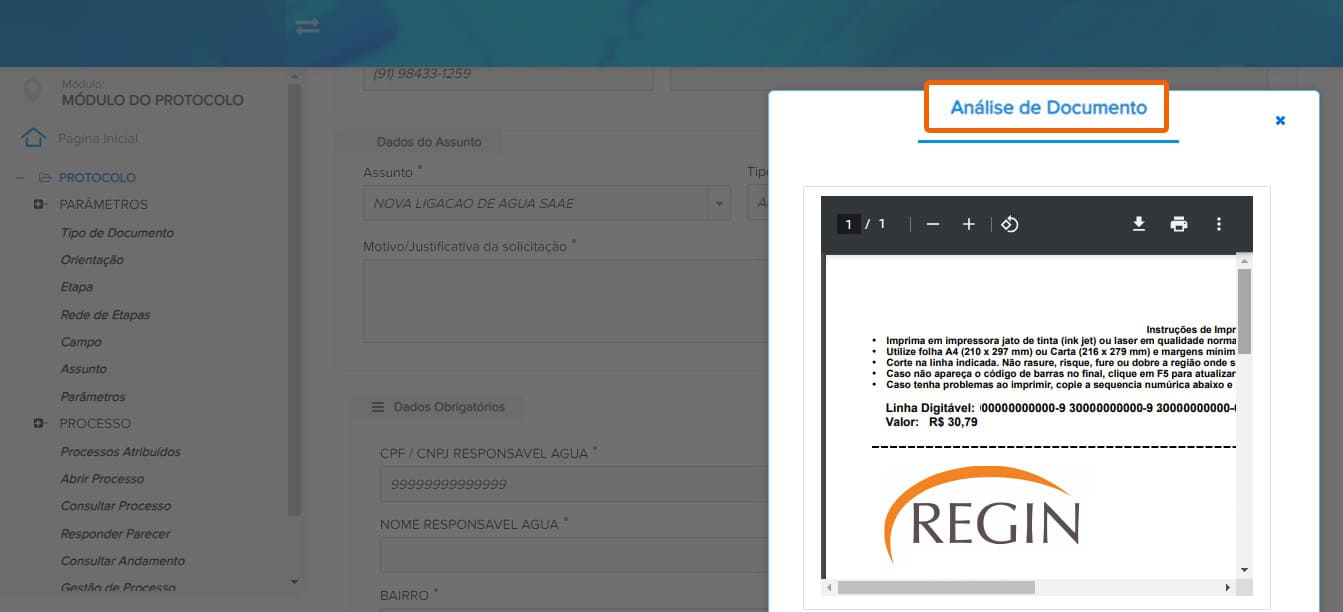Open Responder Parecer link
Image resolution: width=1343 pixels, height=612 pixels.
pyautogui.click(x=115, y=534)
